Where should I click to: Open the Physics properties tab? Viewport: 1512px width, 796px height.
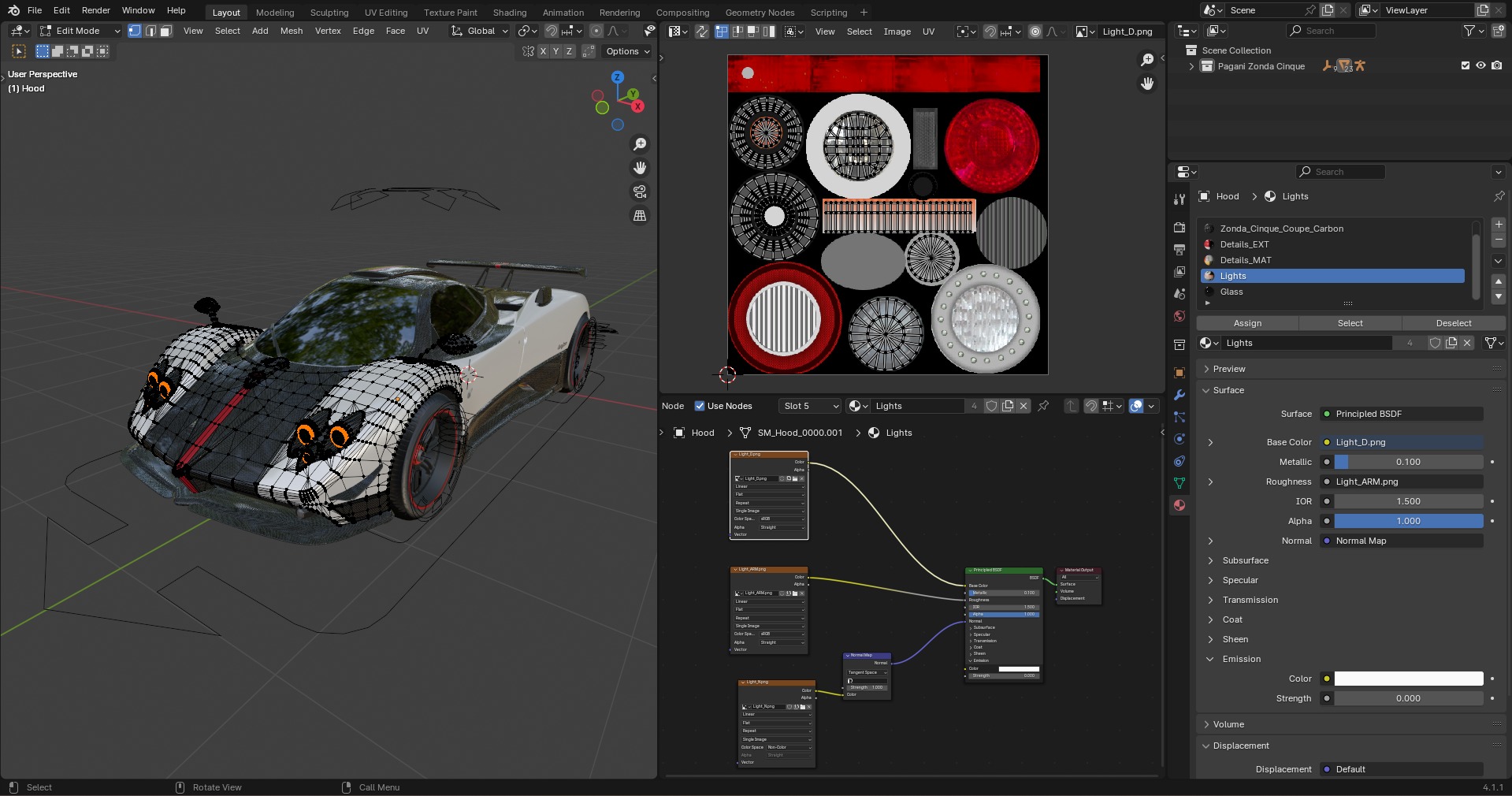pos(1179,439)
